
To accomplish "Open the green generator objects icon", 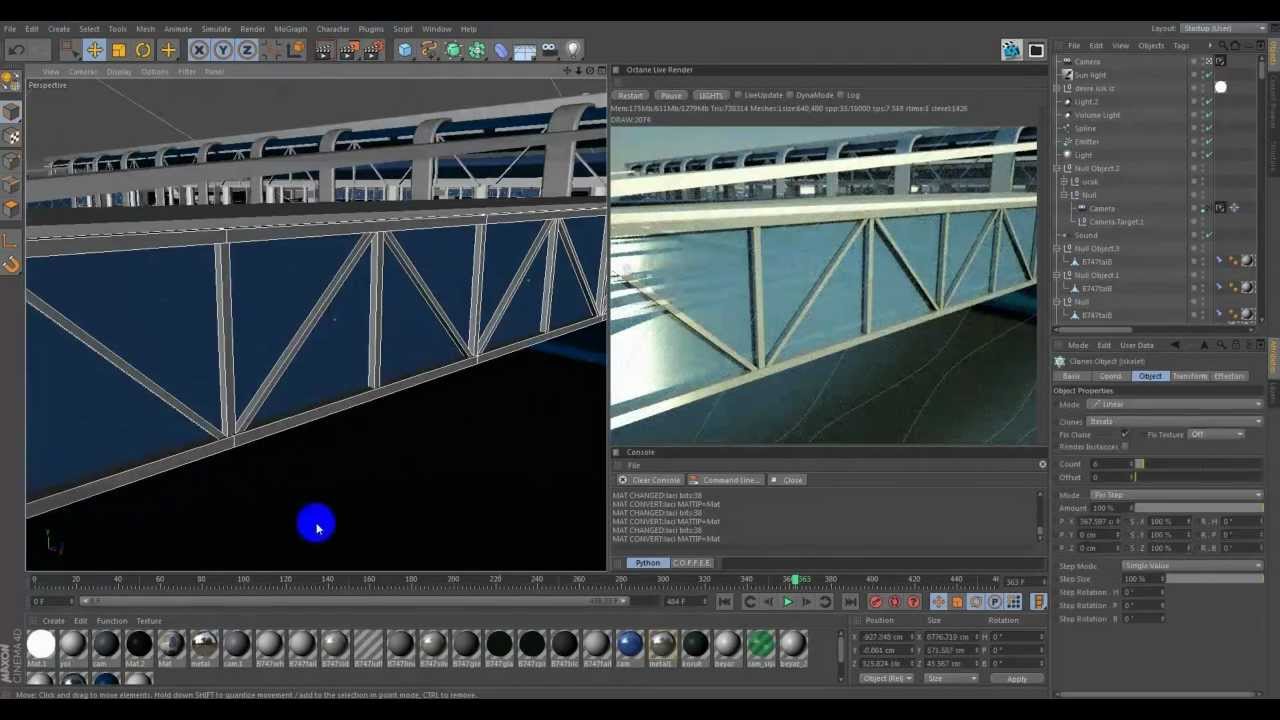I will click(x=453, y=50).
